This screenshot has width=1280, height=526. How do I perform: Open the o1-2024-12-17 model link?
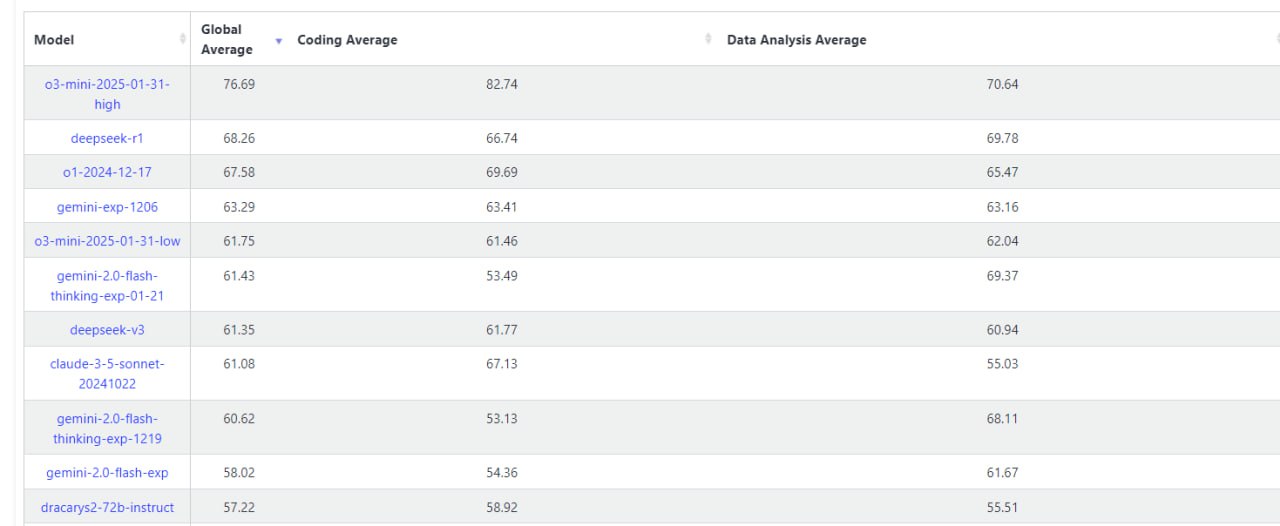(107, 172)
